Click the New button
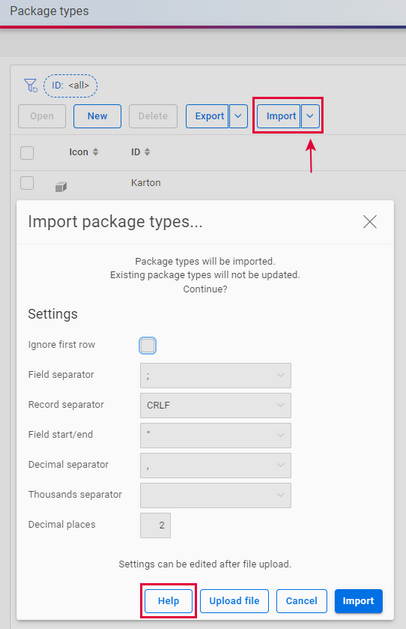This screenshot has width=406, height=629. 97,116
